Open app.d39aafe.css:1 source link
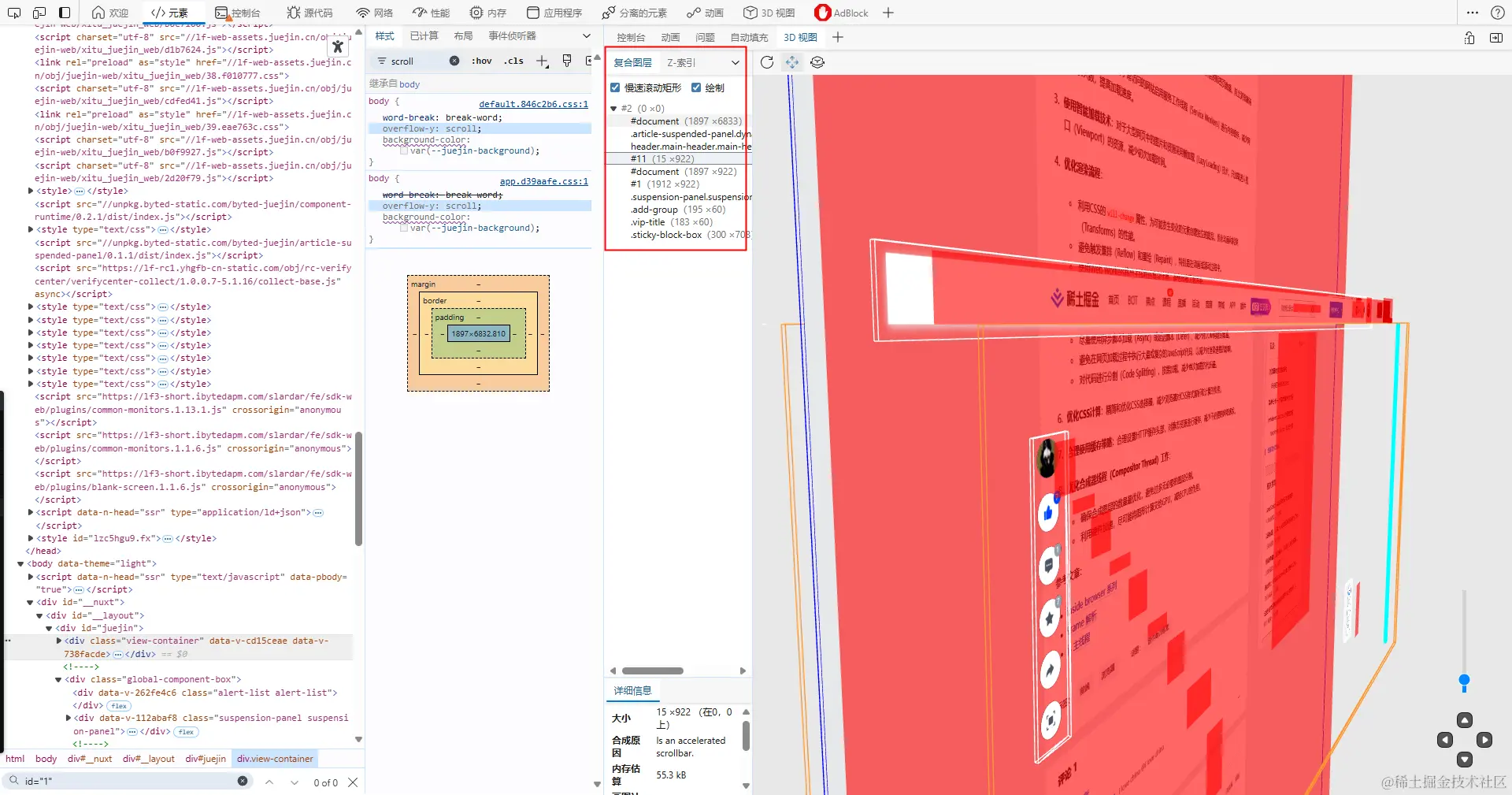The image size is (1512, 795). [543, 181]
